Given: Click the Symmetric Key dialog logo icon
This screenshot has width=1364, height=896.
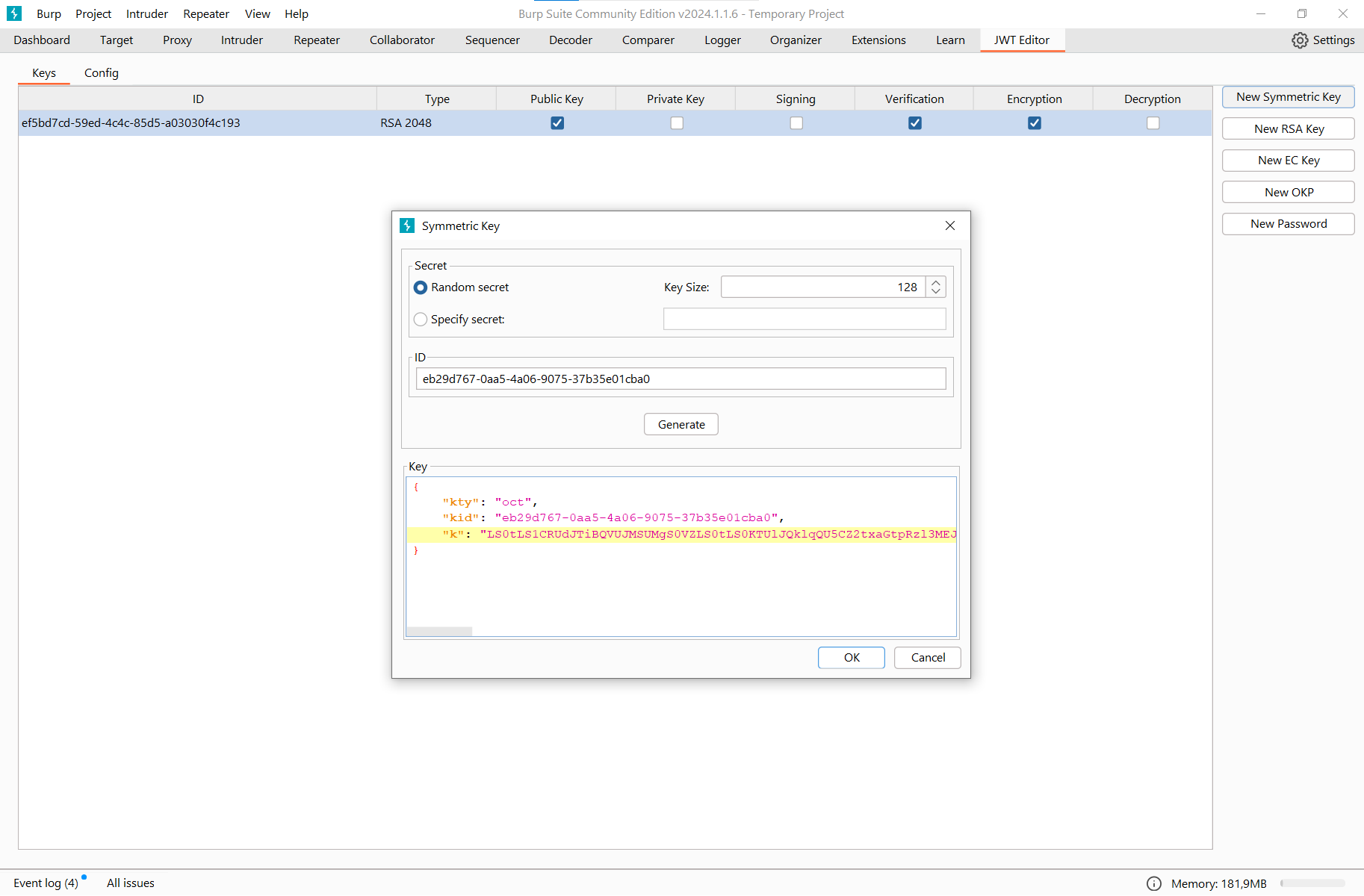Looking at the screenshot, I should click(407, 225).
